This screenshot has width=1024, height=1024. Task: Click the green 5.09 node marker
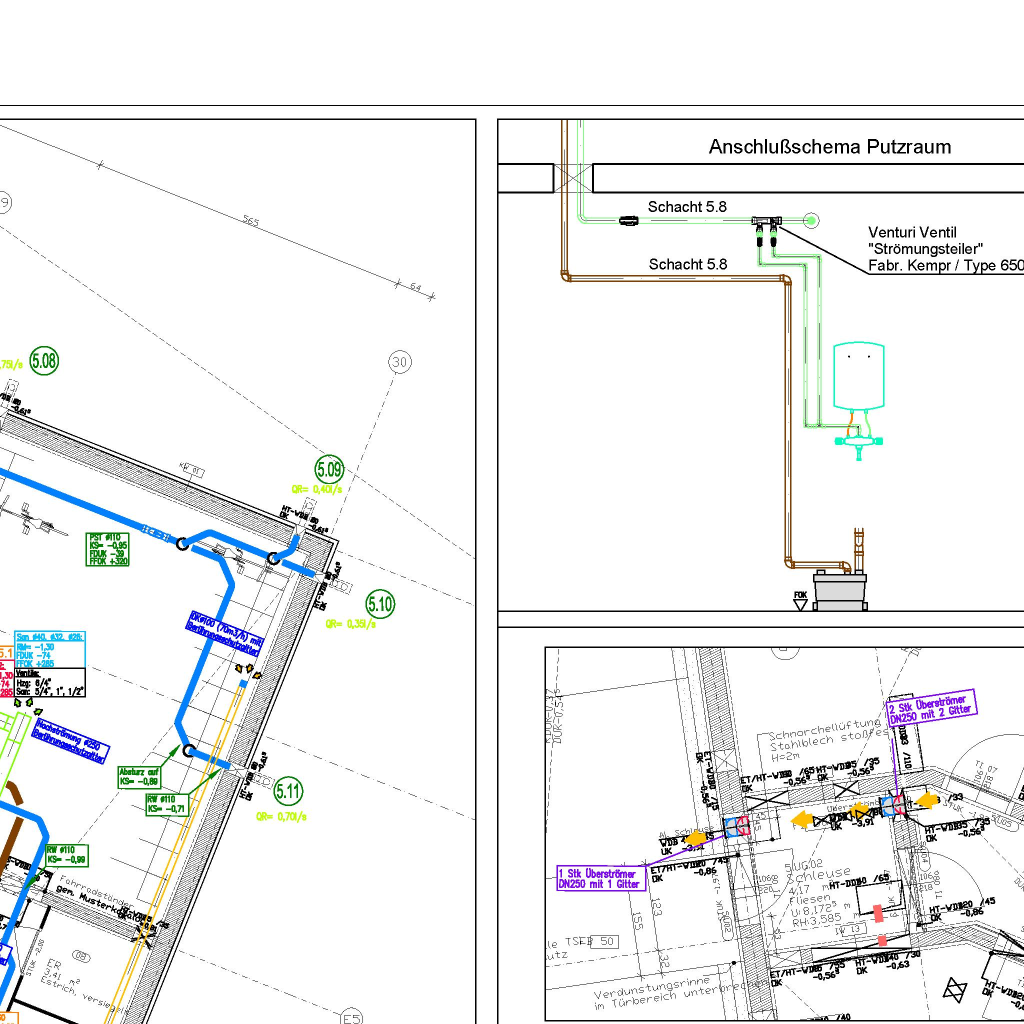point(329,468)
